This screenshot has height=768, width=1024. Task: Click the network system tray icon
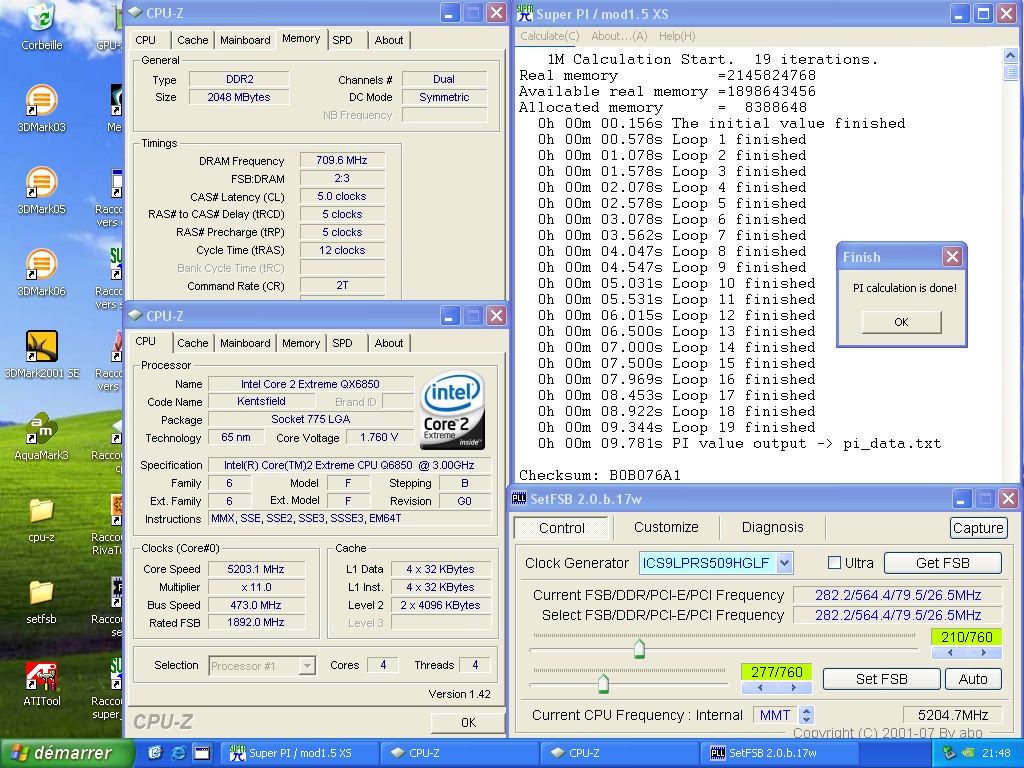949,753
